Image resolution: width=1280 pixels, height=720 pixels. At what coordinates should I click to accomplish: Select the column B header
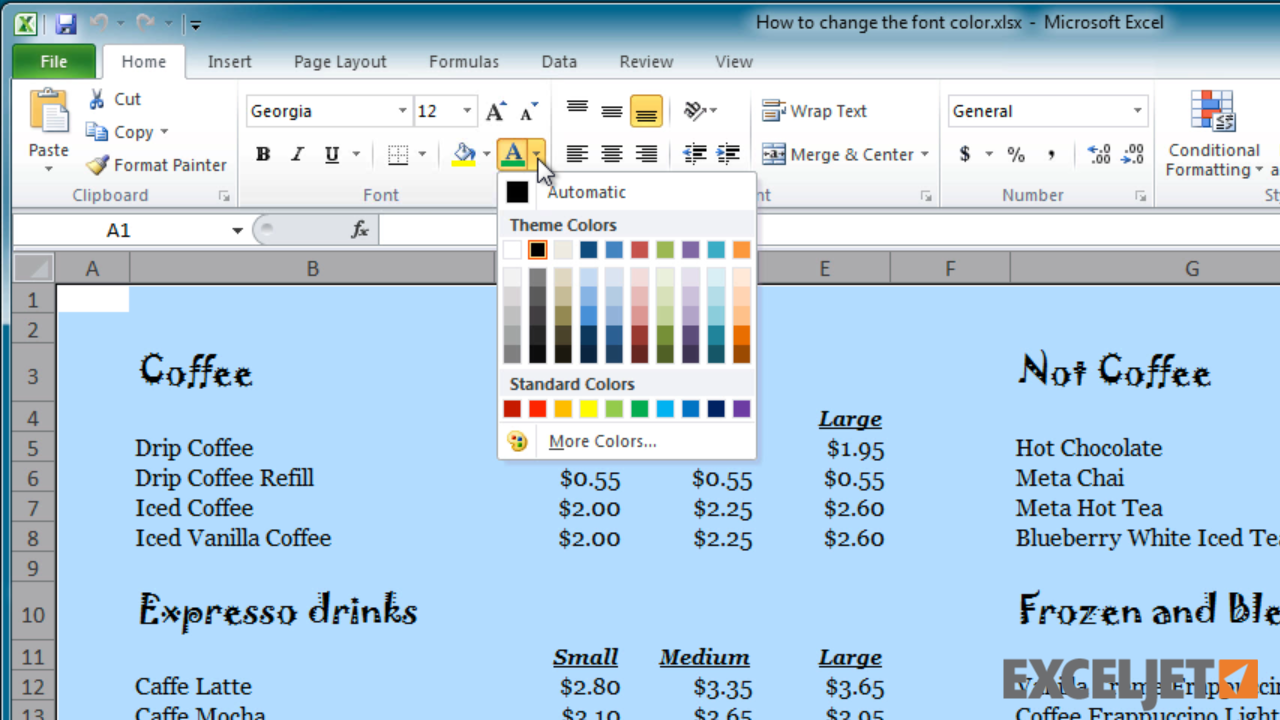click(312, 268)
